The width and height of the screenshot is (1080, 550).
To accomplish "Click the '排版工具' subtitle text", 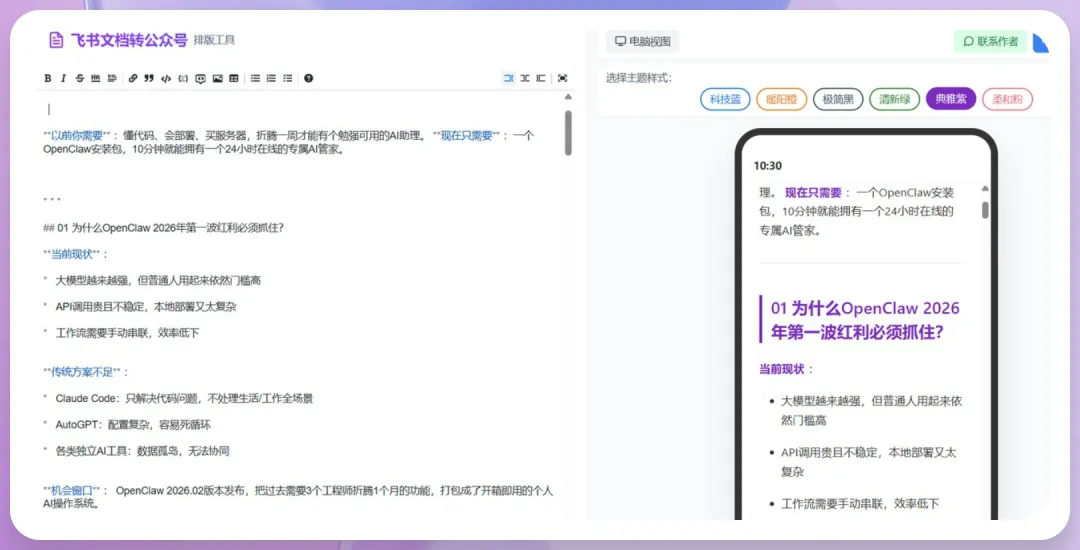I will coord(214,40).
